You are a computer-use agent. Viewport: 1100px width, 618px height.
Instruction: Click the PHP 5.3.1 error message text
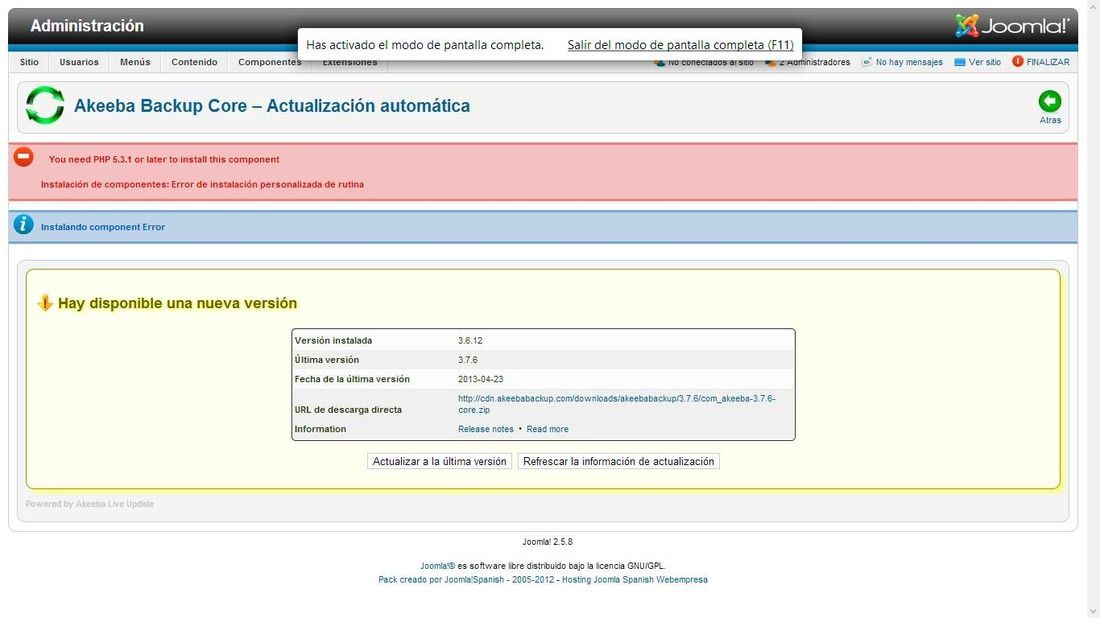[164, 160]
